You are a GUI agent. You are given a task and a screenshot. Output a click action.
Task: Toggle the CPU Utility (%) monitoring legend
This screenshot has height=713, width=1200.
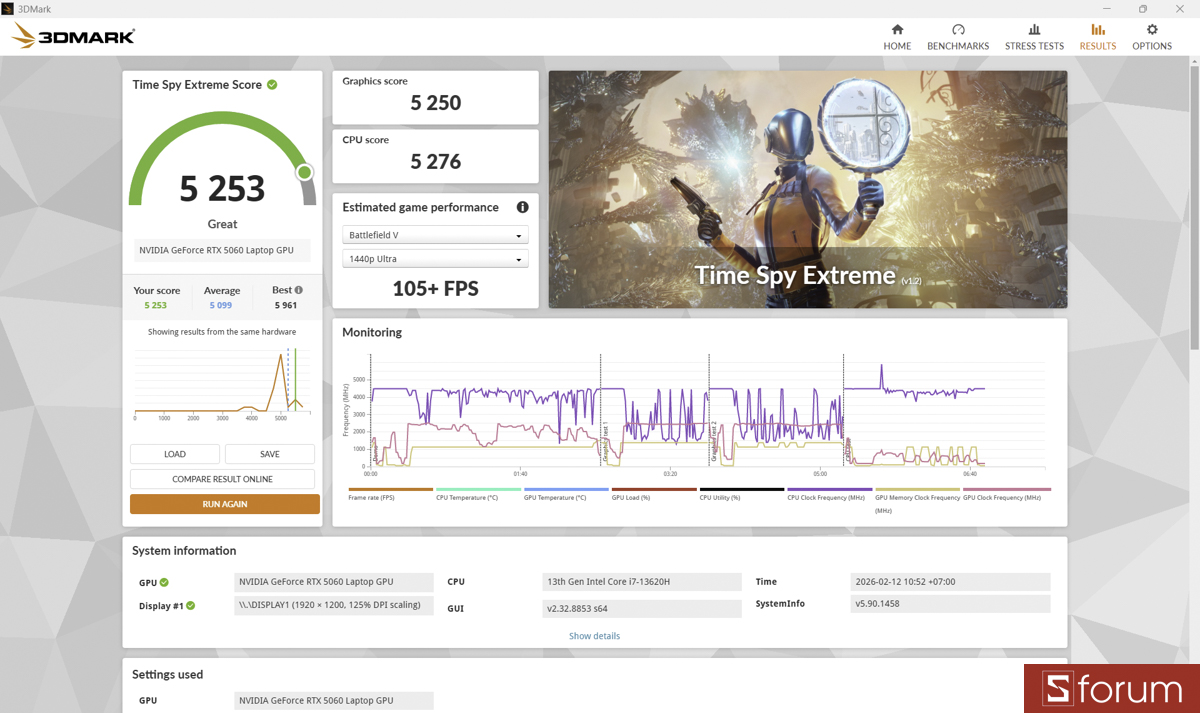[741, 494]
